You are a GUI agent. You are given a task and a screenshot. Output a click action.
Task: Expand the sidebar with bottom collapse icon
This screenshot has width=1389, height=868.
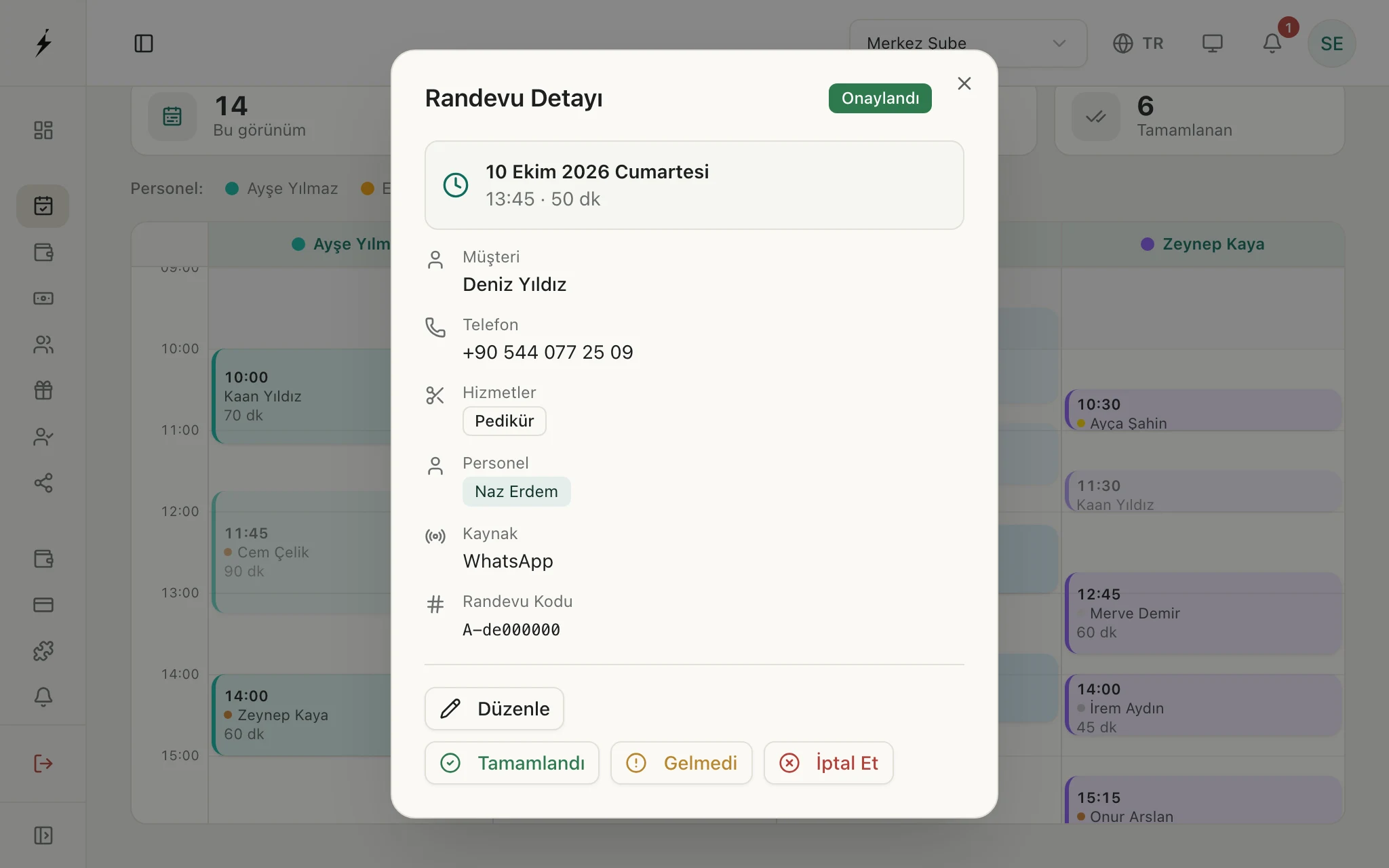click(43, 835)
